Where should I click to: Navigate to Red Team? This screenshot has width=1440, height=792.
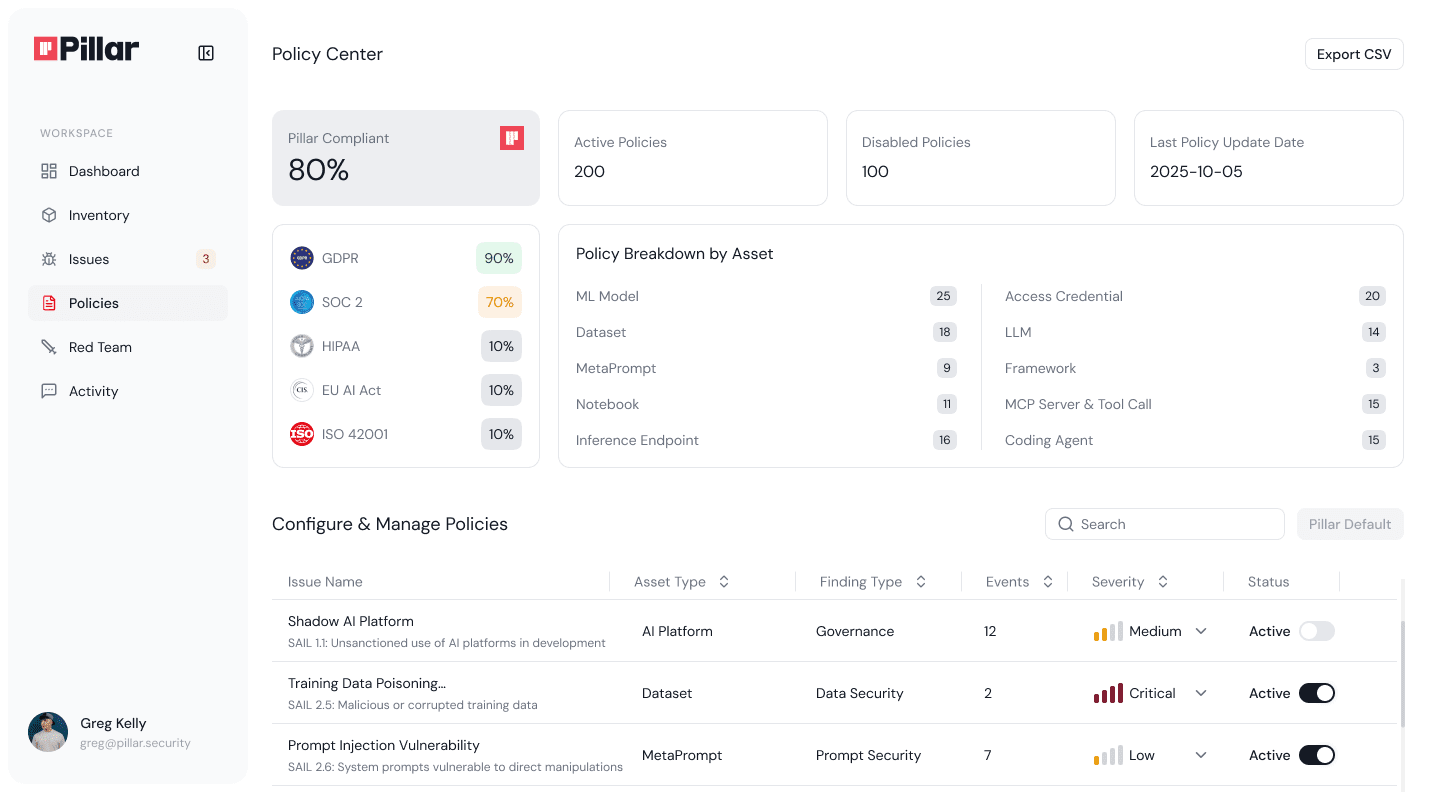[128, 347]
